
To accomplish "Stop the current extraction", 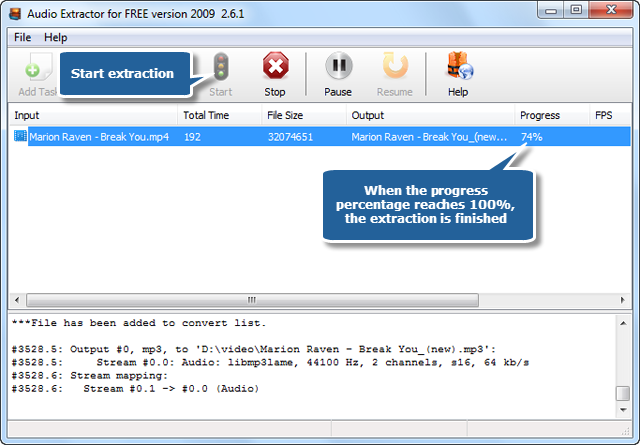I will [276, 74].
